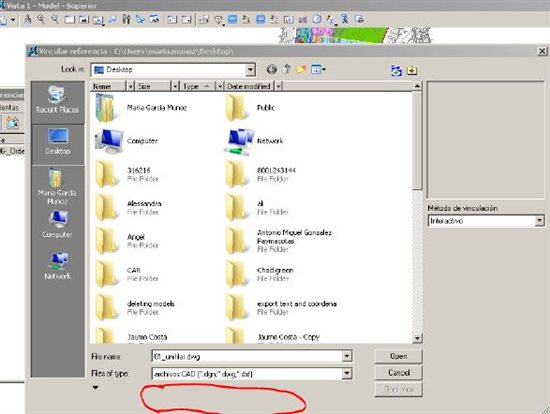Click the directory history folder icon

pos(412,71)
